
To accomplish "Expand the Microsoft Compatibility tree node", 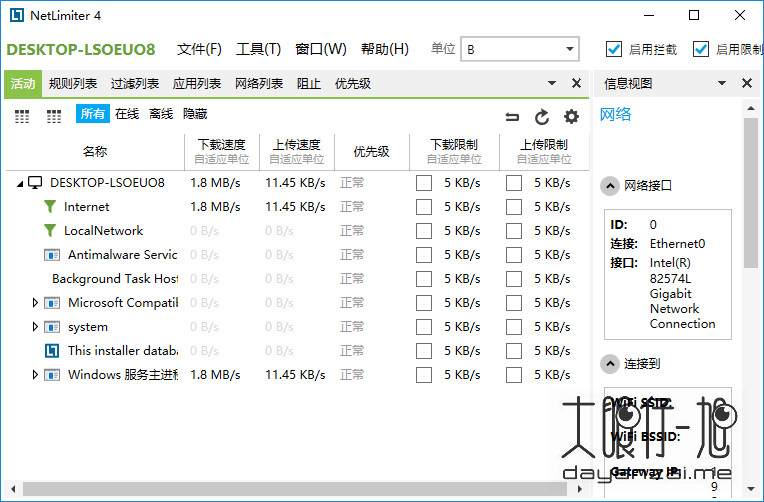I will click(x=35, y=303).
